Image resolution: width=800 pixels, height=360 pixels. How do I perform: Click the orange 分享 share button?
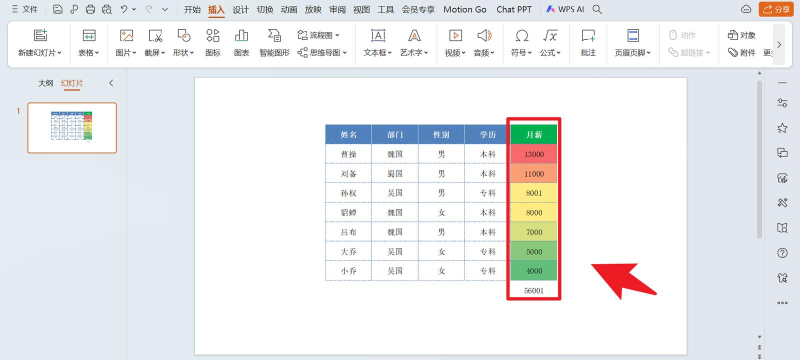[776, 9]
